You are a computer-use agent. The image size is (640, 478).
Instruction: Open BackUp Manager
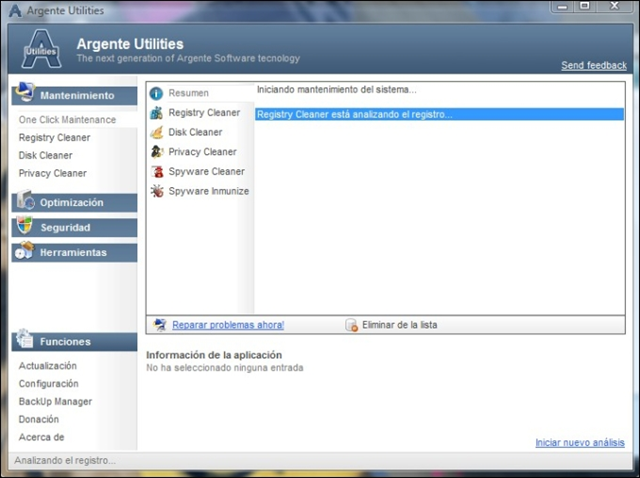[x=55, y=402]
